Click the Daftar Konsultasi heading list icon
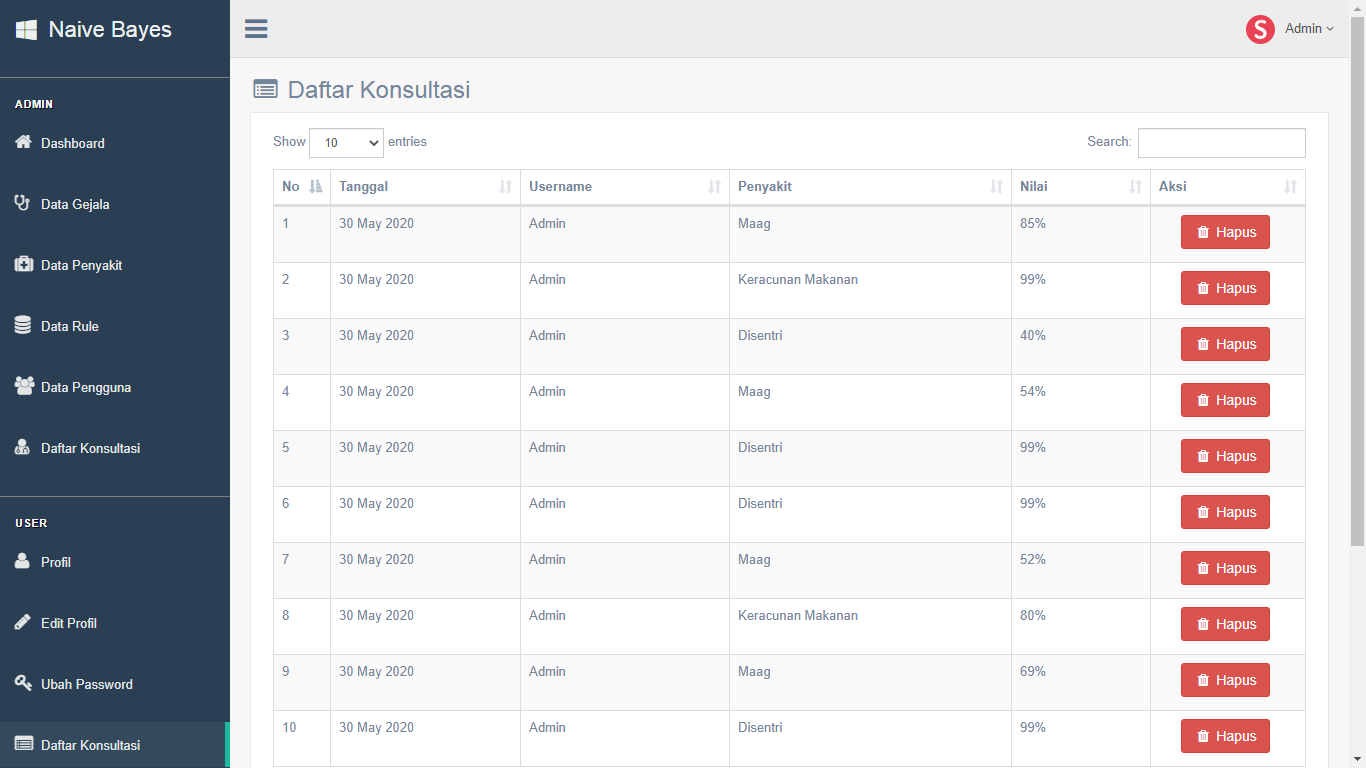The image size is (1366, 768). pyautogui.click(x=265, y=89)
